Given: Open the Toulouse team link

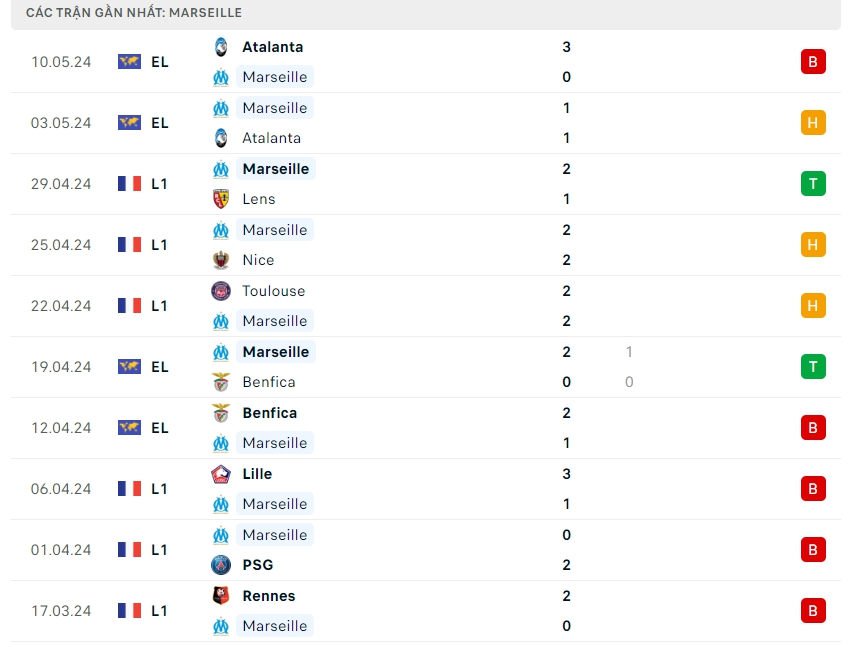Looking at the screenshot, I should pos(273,291).
